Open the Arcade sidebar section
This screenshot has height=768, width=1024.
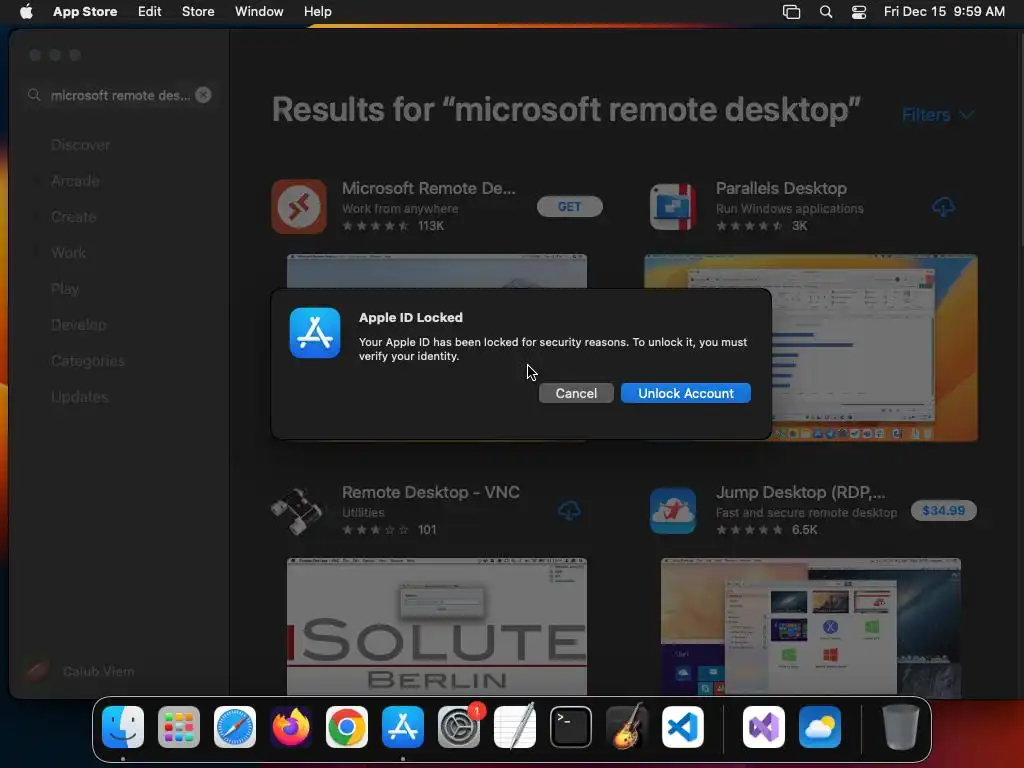point(75,181)
